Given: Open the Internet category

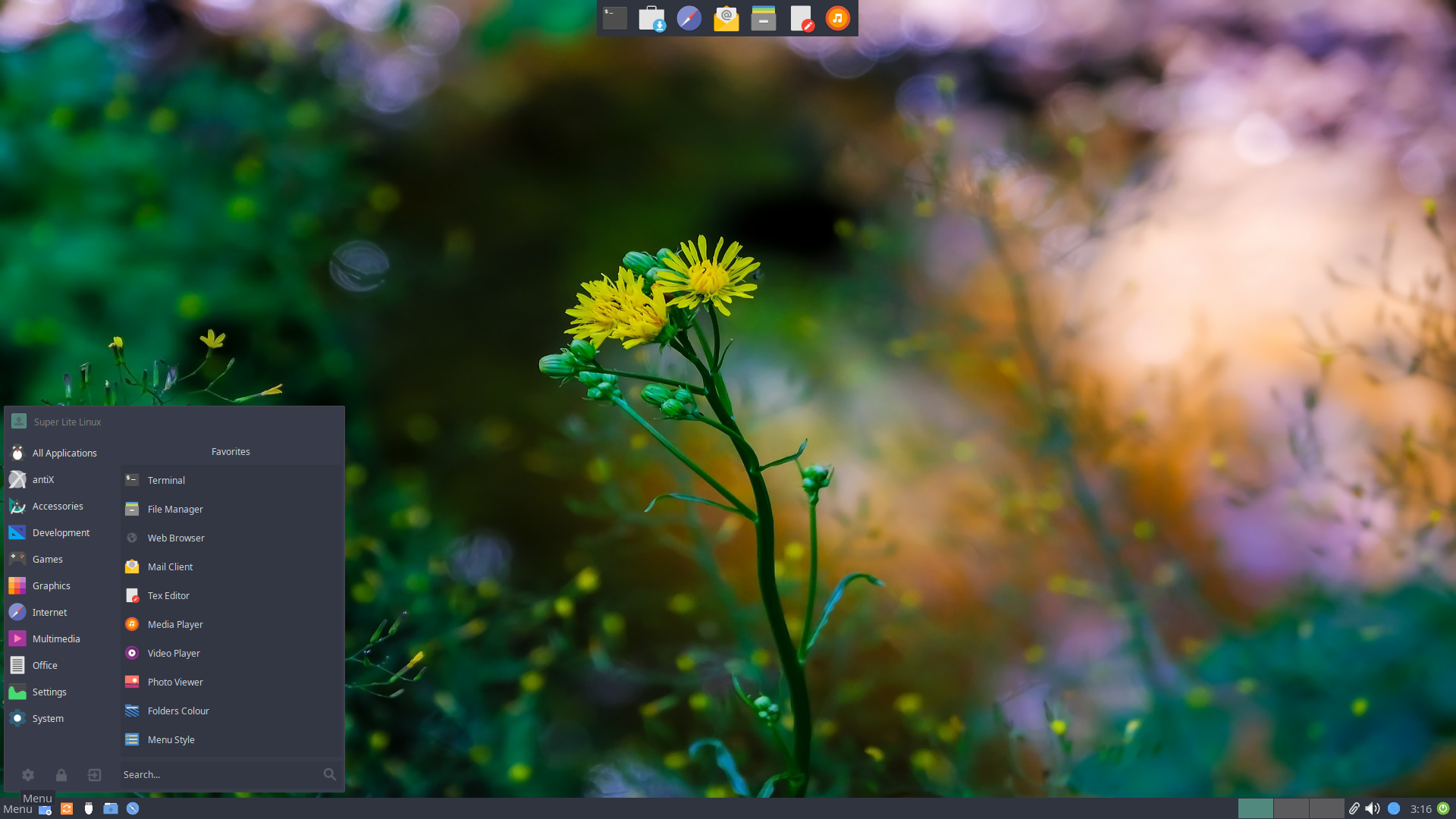Looking at the screenshot, I should [x=61, y=612].
